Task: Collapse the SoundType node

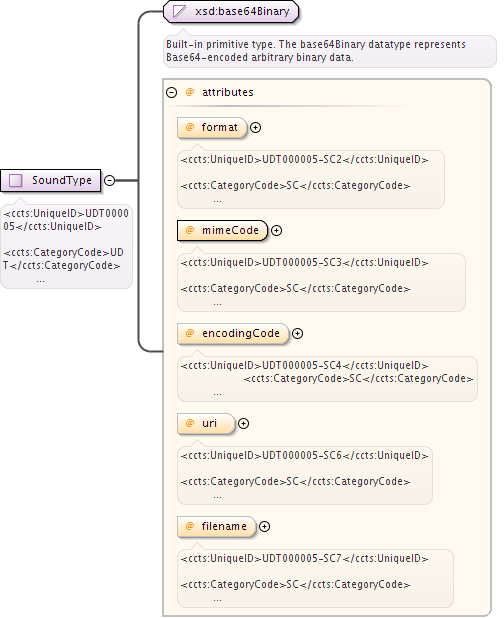Action: click(x=110, y=181)
